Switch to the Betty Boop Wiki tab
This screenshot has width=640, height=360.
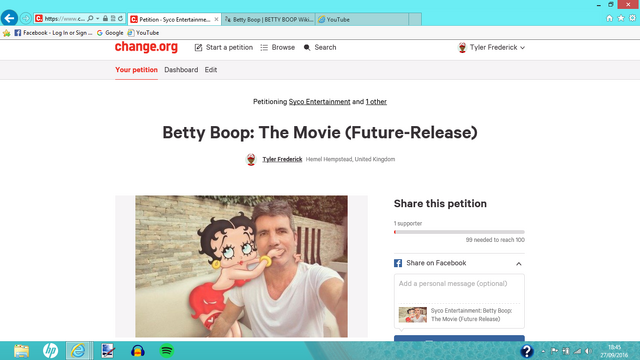pos(269,19)
